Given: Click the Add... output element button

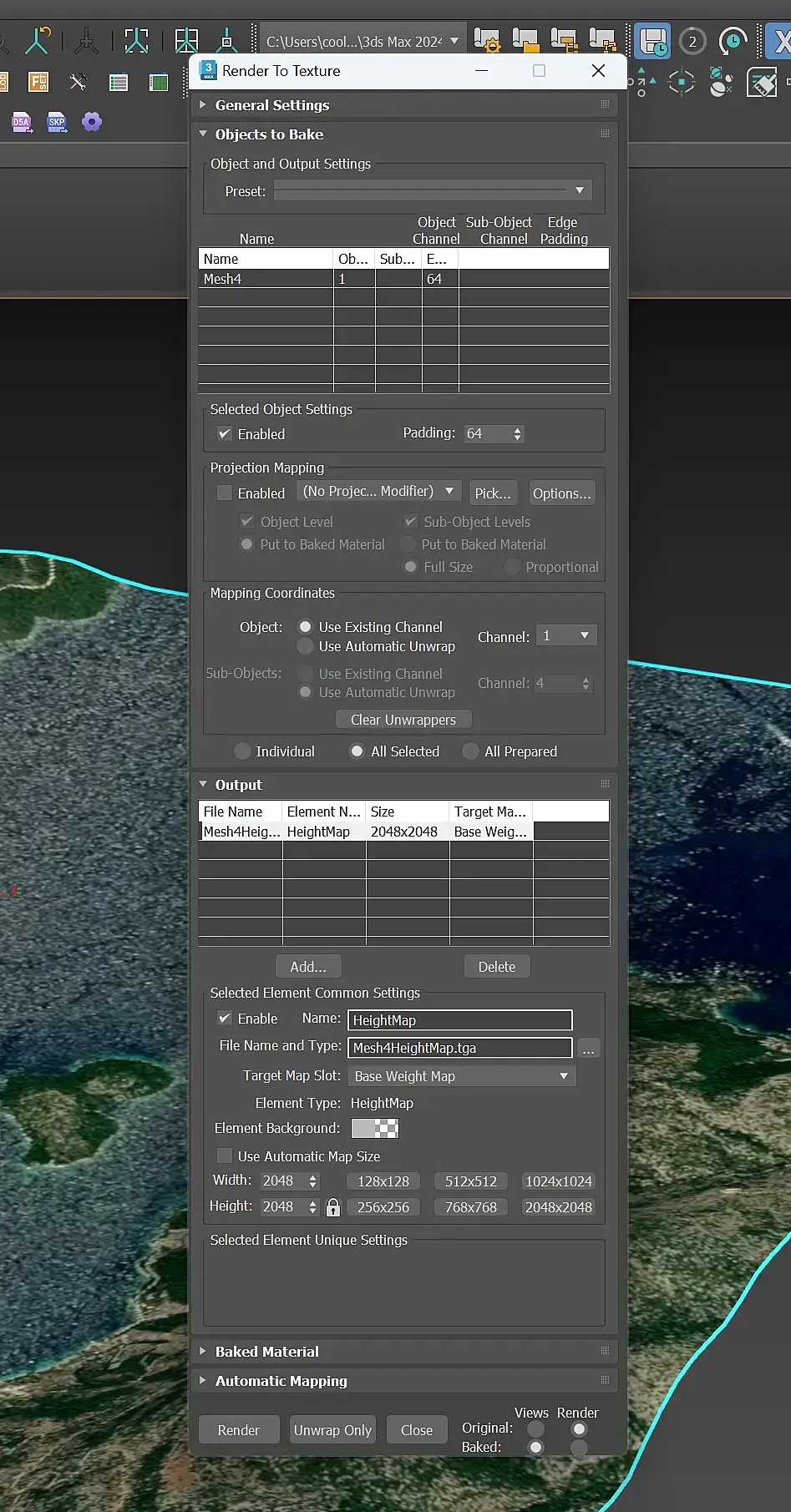Looking at the screenshot, I should click(308, 967).
